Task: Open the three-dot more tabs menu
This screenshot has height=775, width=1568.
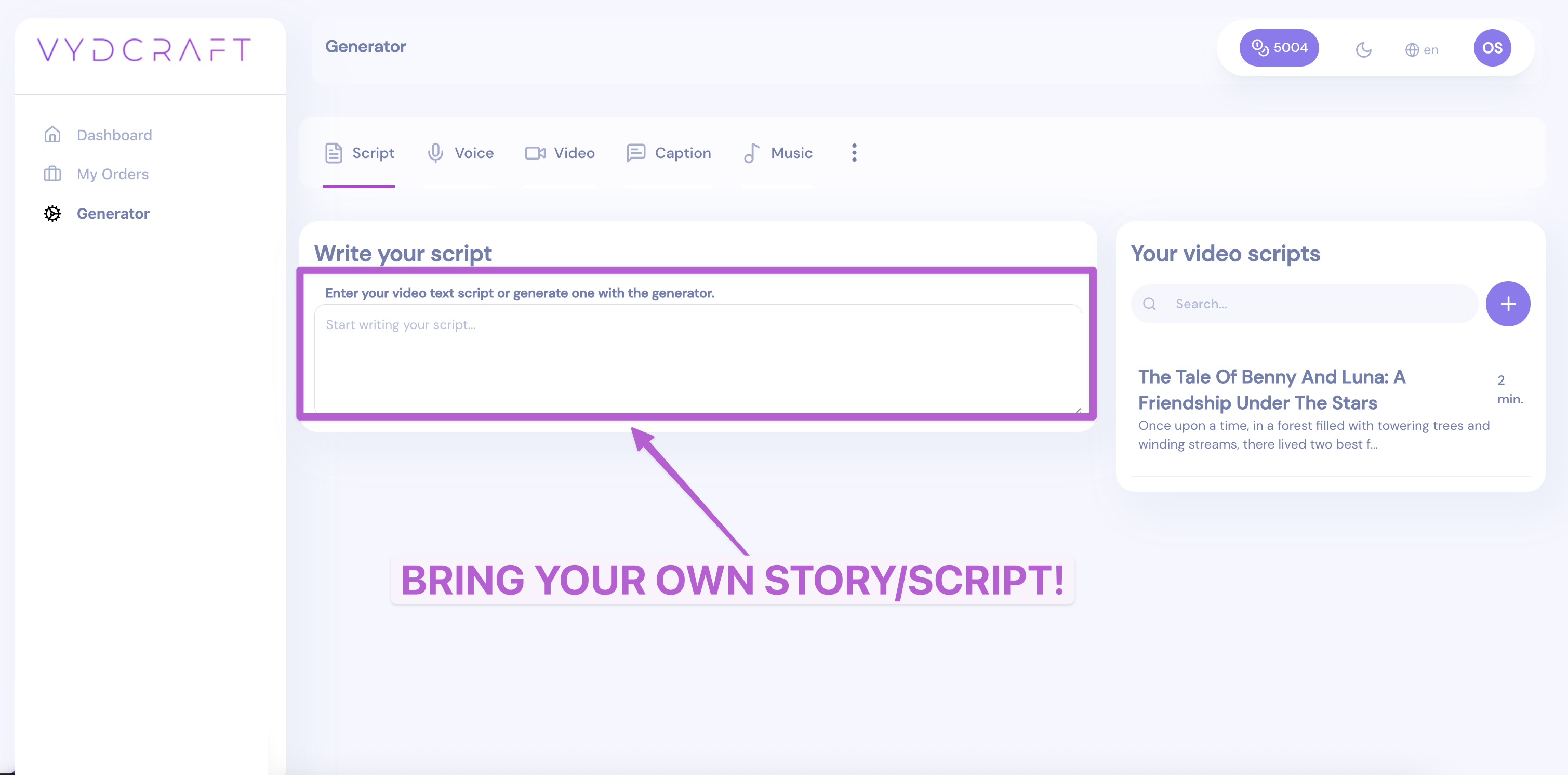Action: click(854, 153)
